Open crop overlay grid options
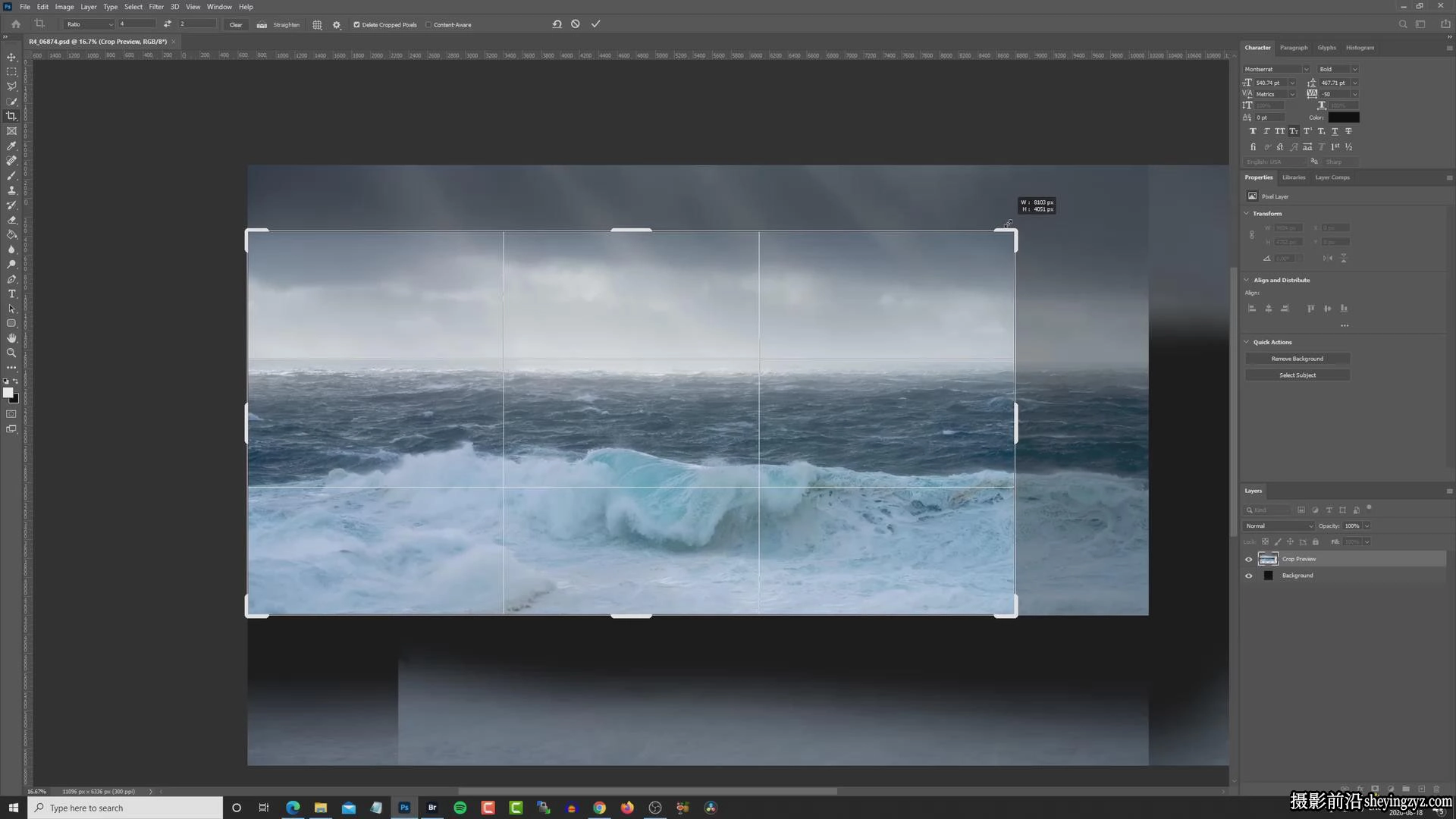This screenshot has height=819, width=1456. [317, 25]
